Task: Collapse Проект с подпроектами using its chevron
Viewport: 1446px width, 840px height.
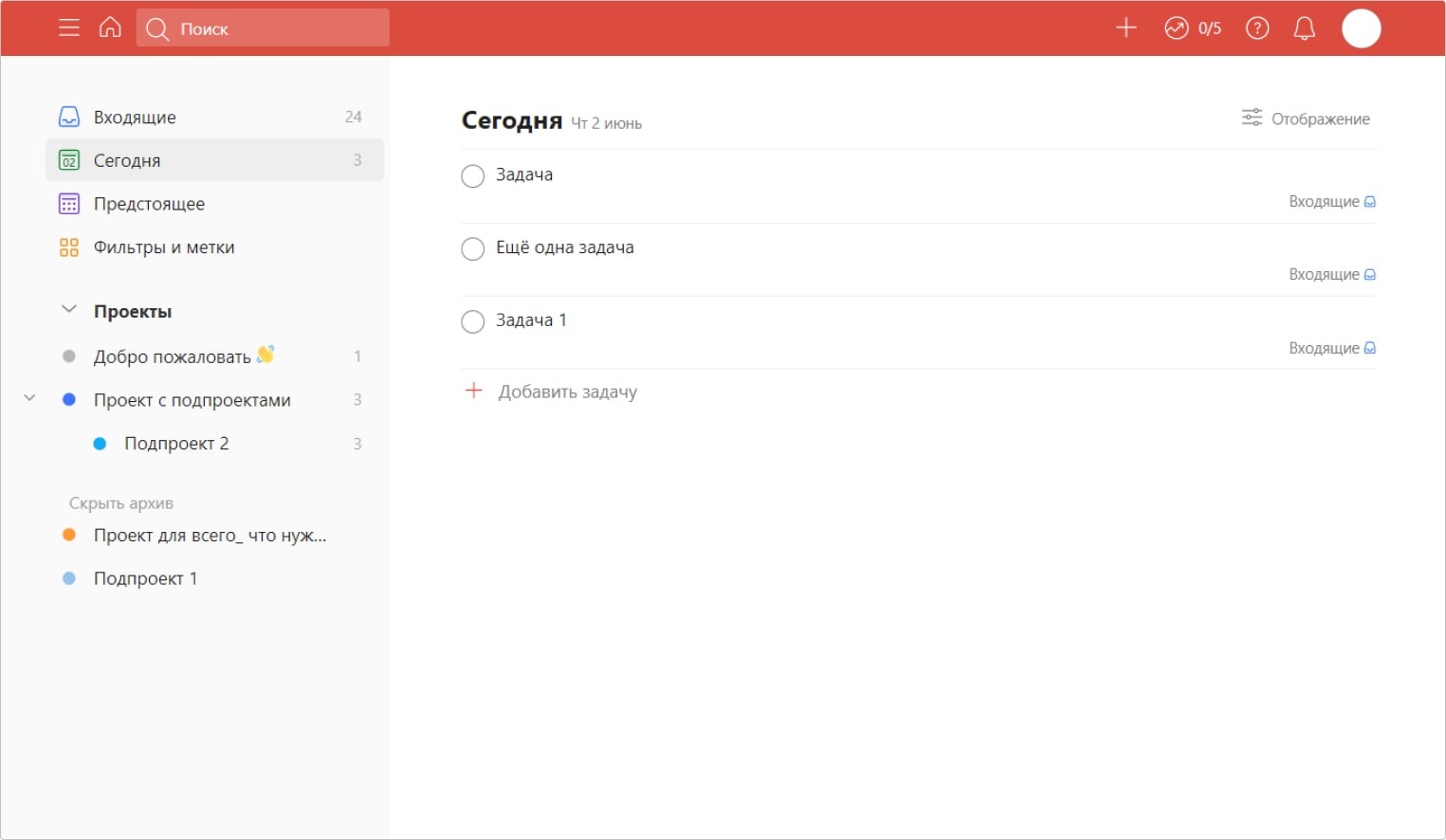Action: pyautogui.click(x=29, y=398)
